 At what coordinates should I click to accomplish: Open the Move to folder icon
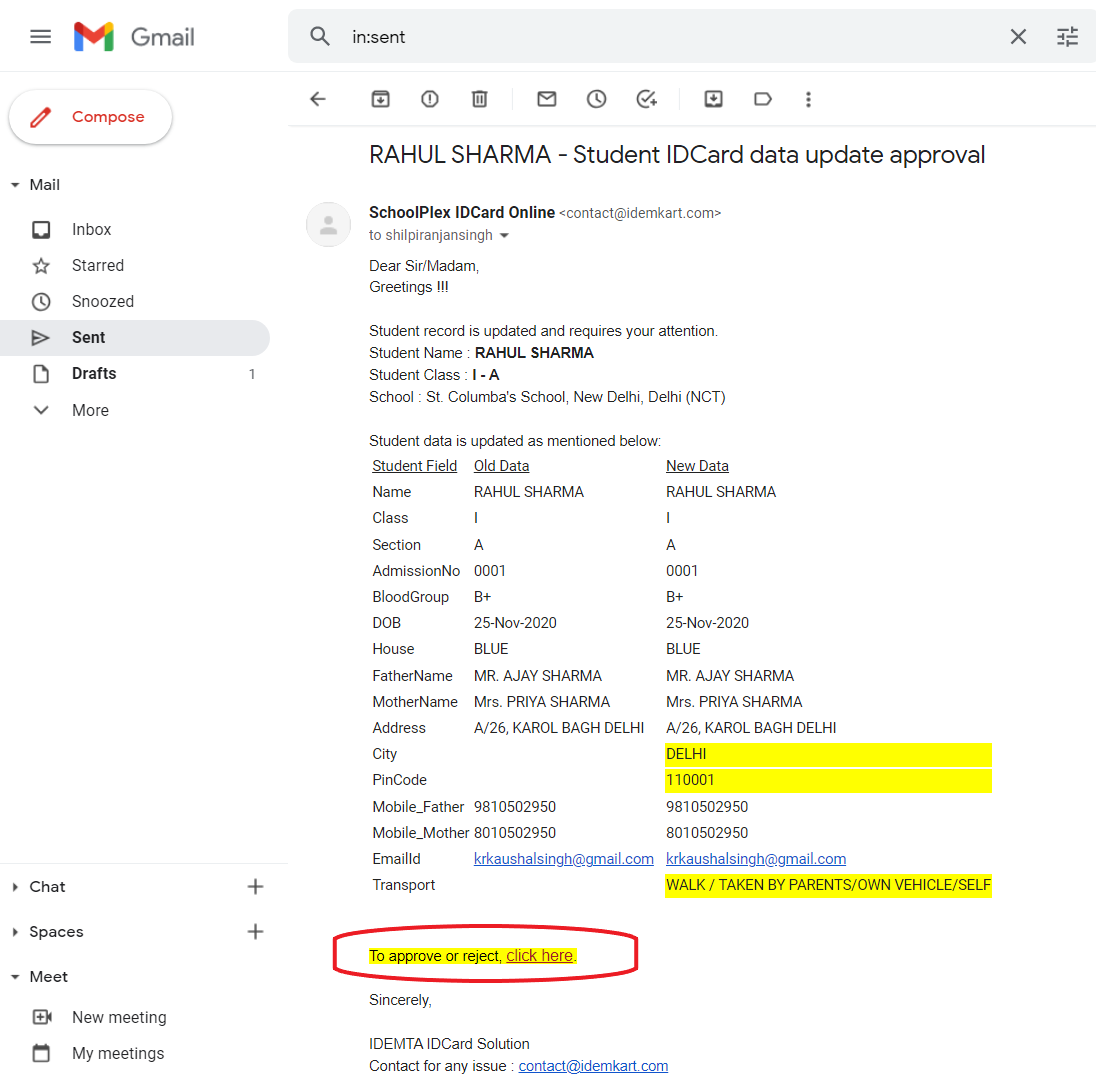coord(713,99)
